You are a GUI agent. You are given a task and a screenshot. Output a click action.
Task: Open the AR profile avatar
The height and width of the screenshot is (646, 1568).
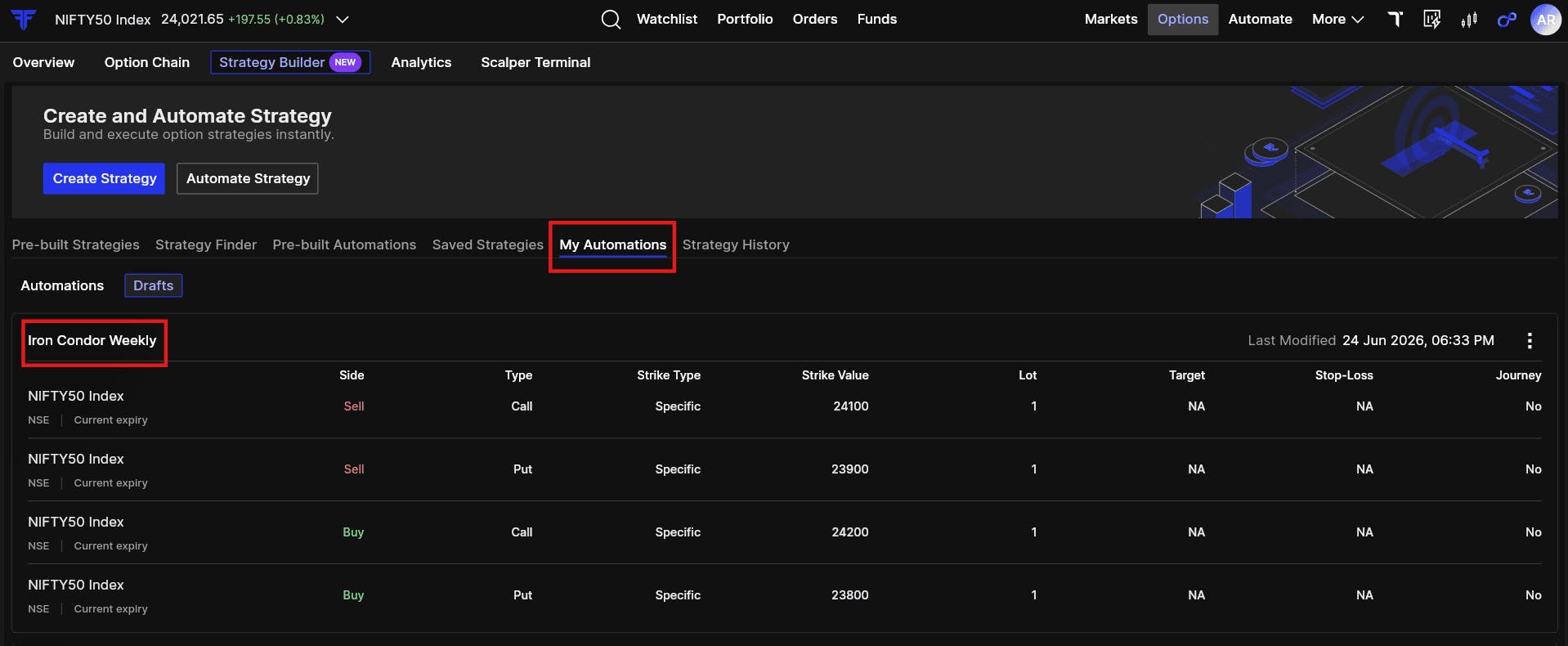pos(1545,20)
